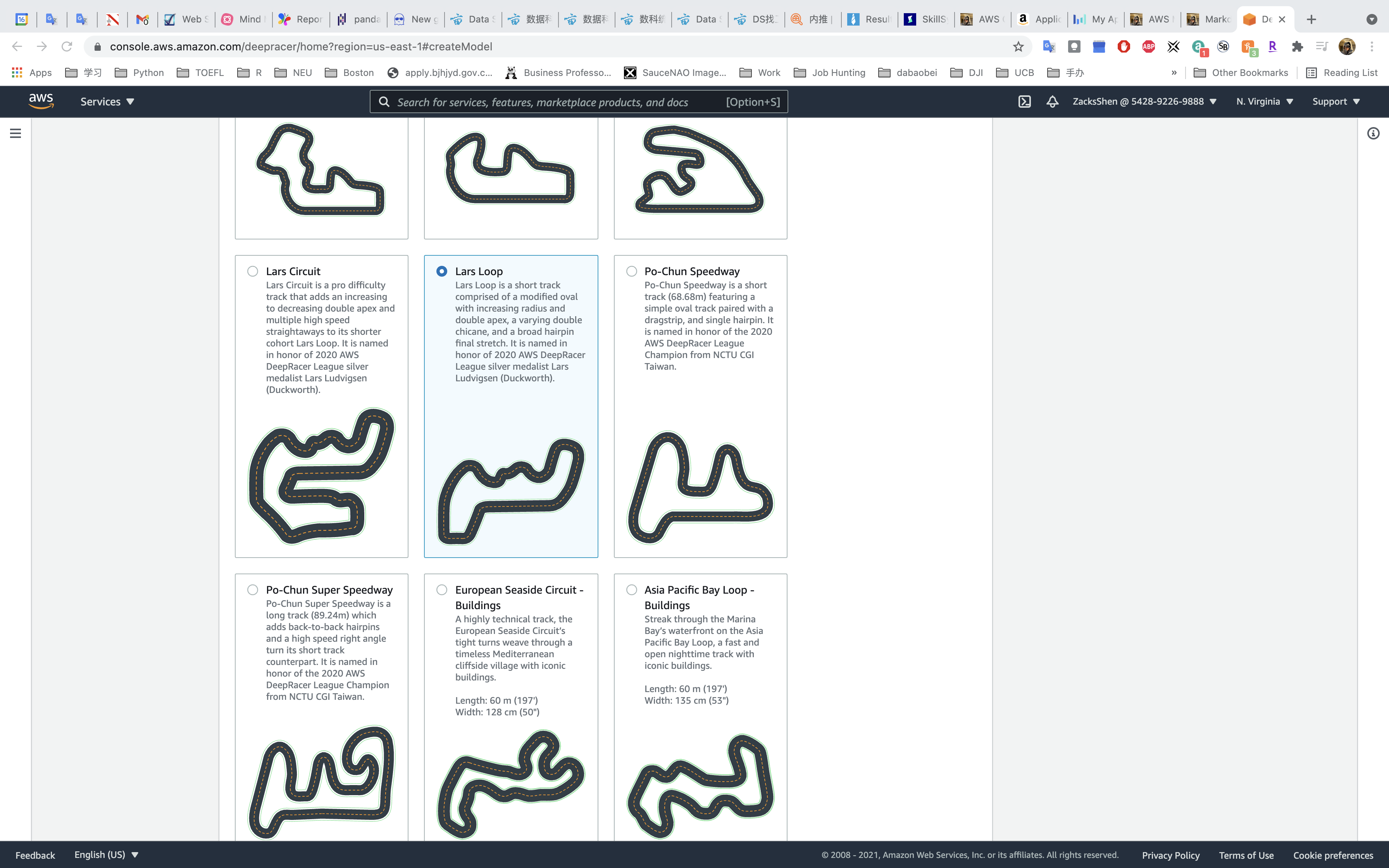Select the Lars Circuit radio button
This screenshot has height=868, width=1389.
click(253, 271)
